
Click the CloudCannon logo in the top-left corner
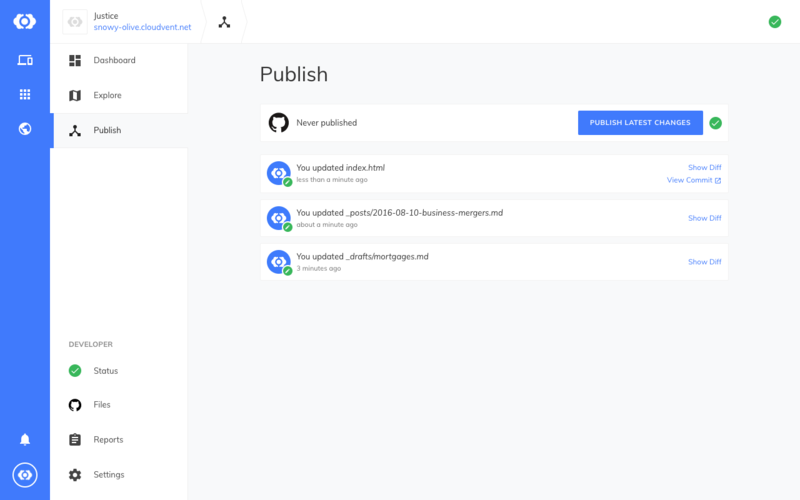pyautogui.click(x=24, y=21)
